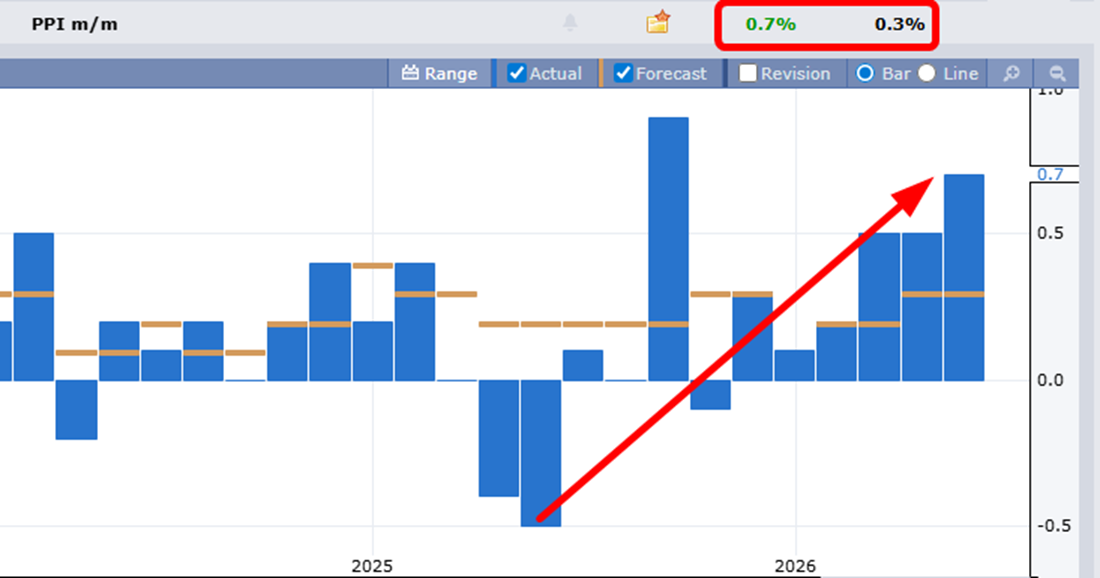Zoom in with the magnifier plus icon
Viewport: 1100px width, 578px height.
pyautogui.click(x=1012, y=73)
